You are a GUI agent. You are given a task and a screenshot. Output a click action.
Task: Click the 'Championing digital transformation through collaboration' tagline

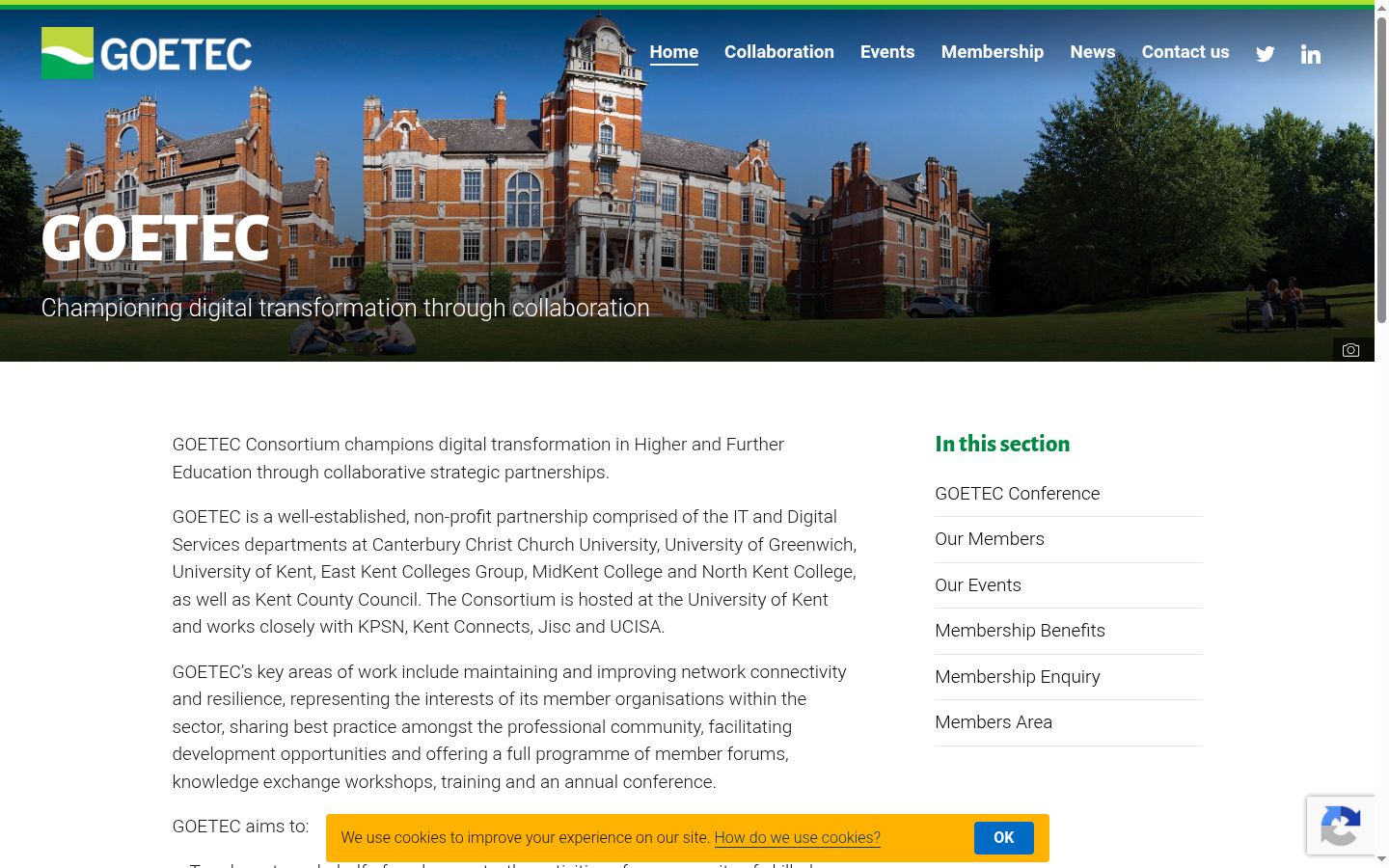tap(345, 308)
